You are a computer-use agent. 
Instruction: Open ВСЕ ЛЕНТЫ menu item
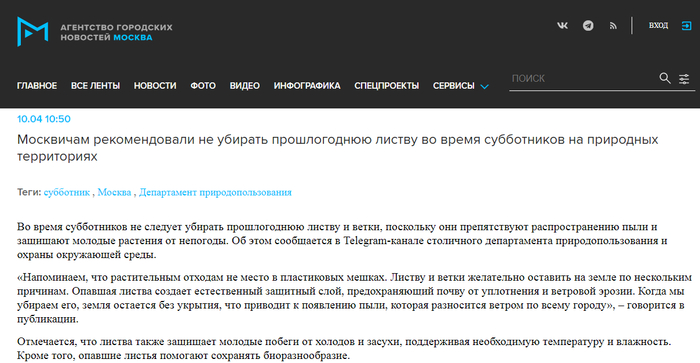(96, 86)
